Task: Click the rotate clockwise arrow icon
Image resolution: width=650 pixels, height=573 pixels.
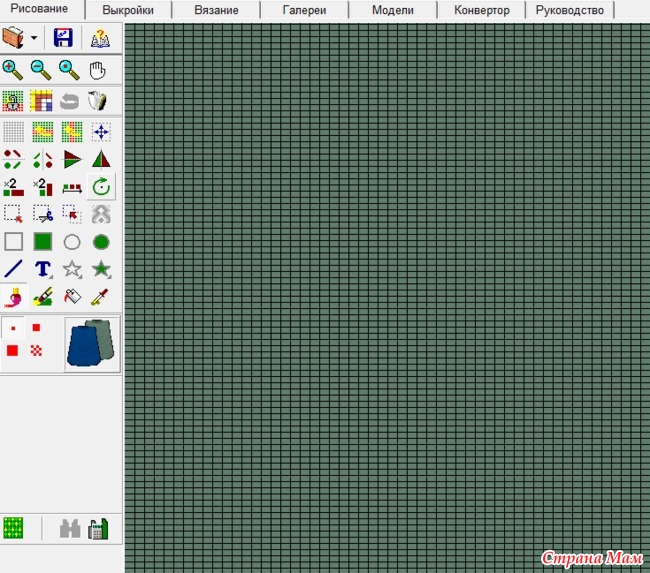Action: point(101,186)
